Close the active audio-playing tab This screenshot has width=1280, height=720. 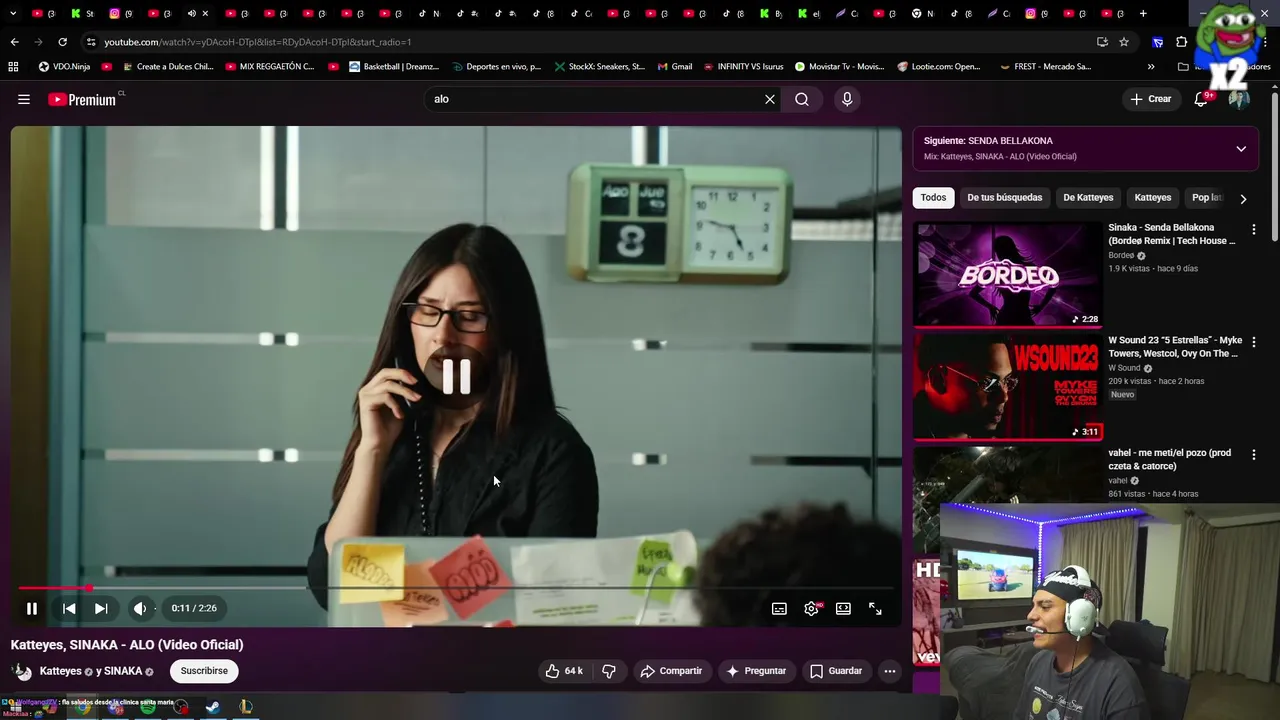(x=206, y=14)
